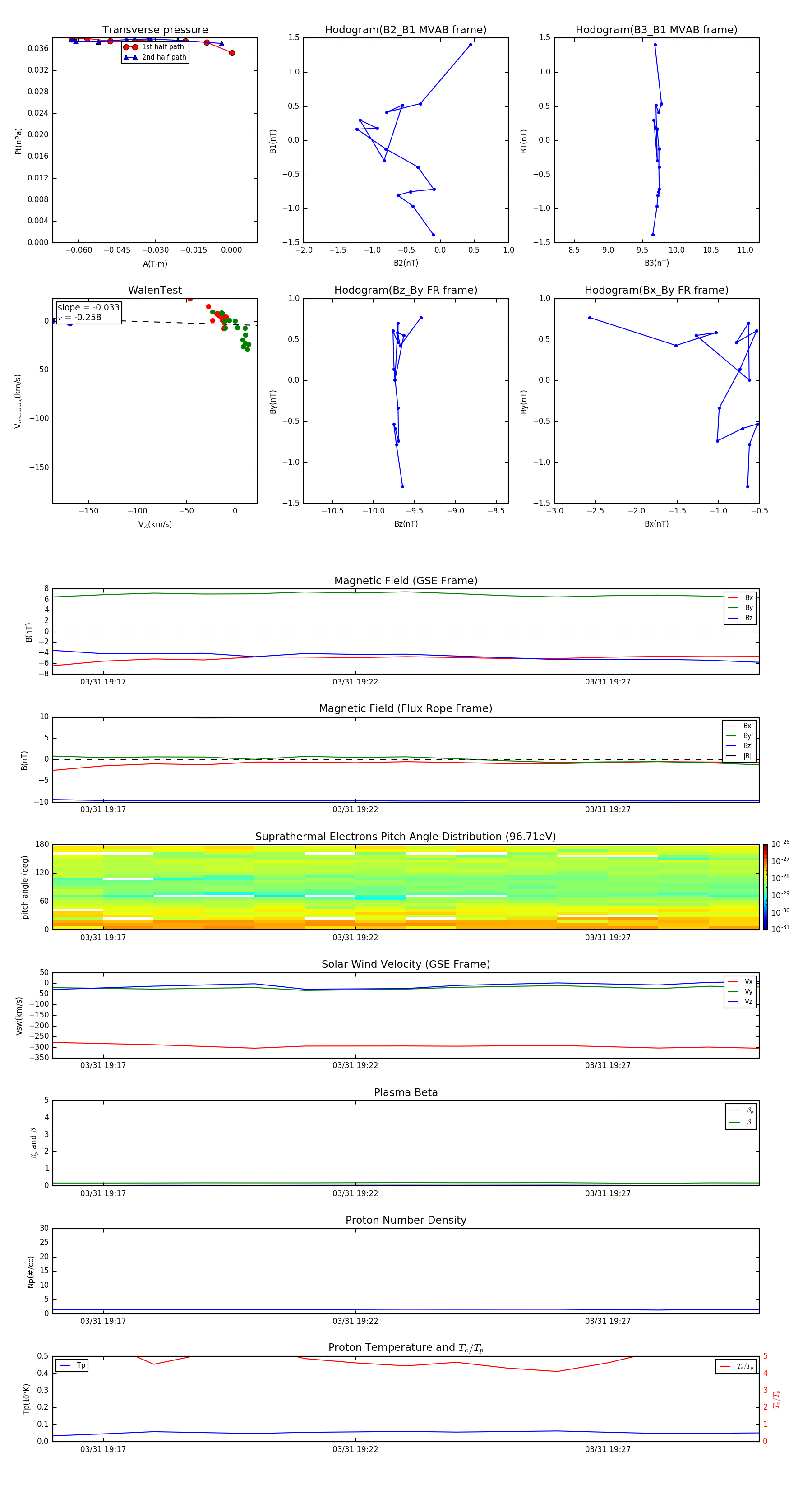Click the 10^-26 colorbar label
812x1489 pixels.
pos(780,844)
